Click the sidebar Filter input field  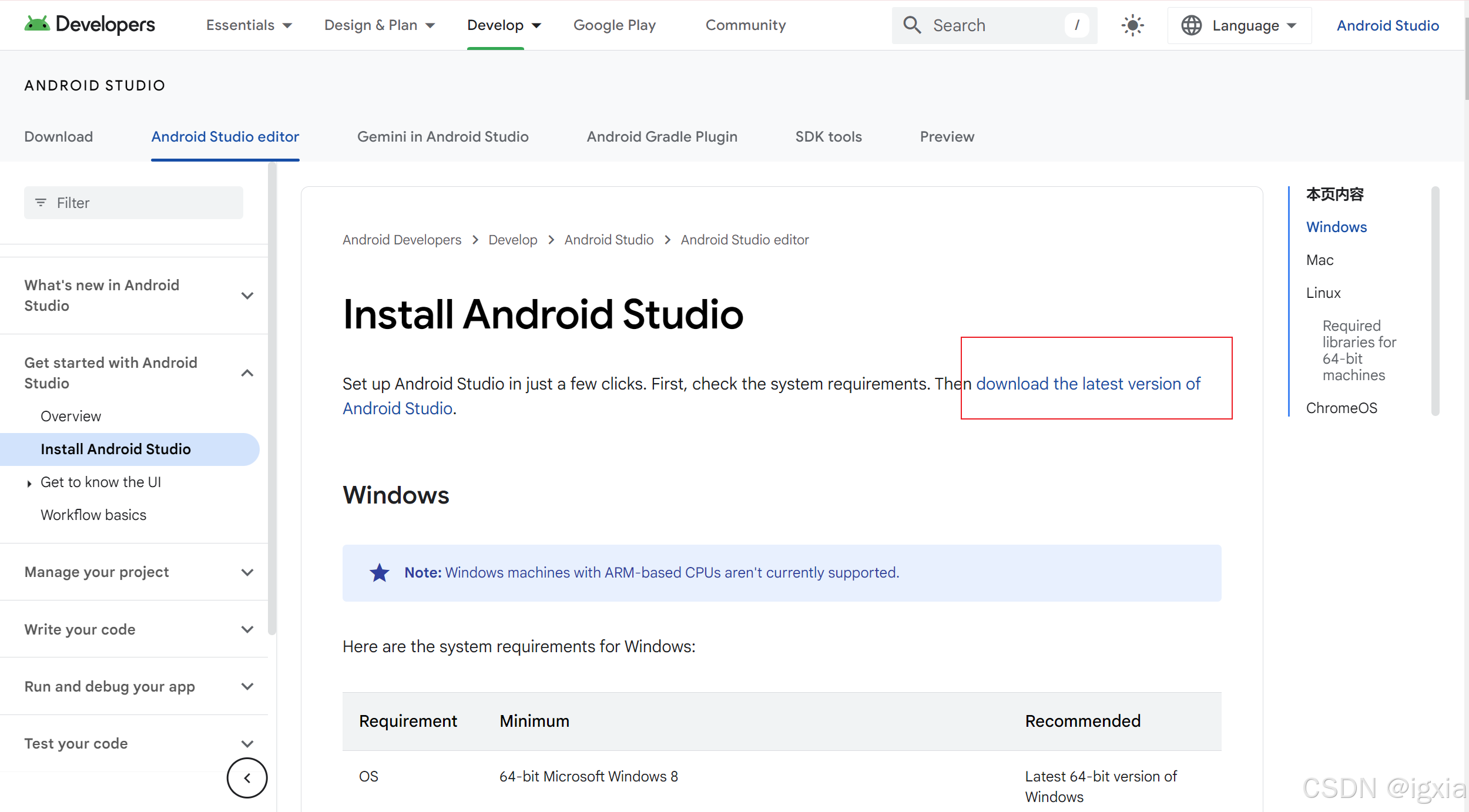(133, 203)
